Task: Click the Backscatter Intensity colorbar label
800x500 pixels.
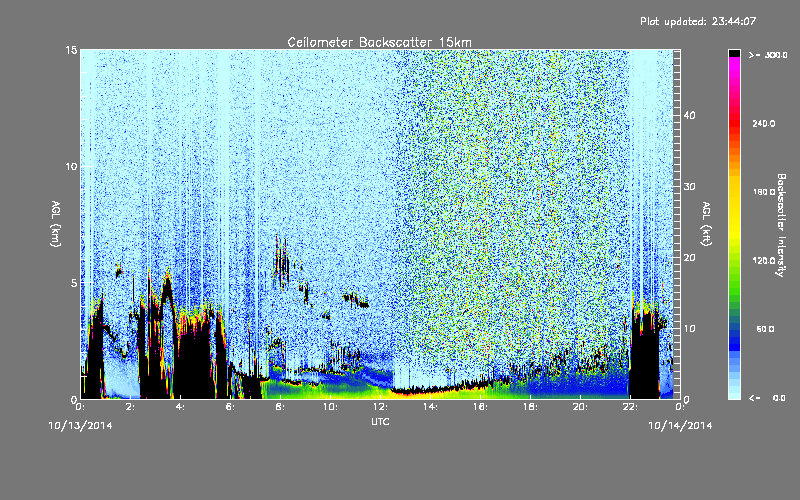Action: [x=780, y=225]
